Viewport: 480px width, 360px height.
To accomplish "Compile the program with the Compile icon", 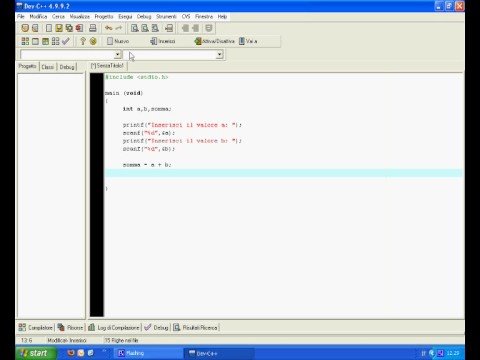I will click(x=25, y=41).
